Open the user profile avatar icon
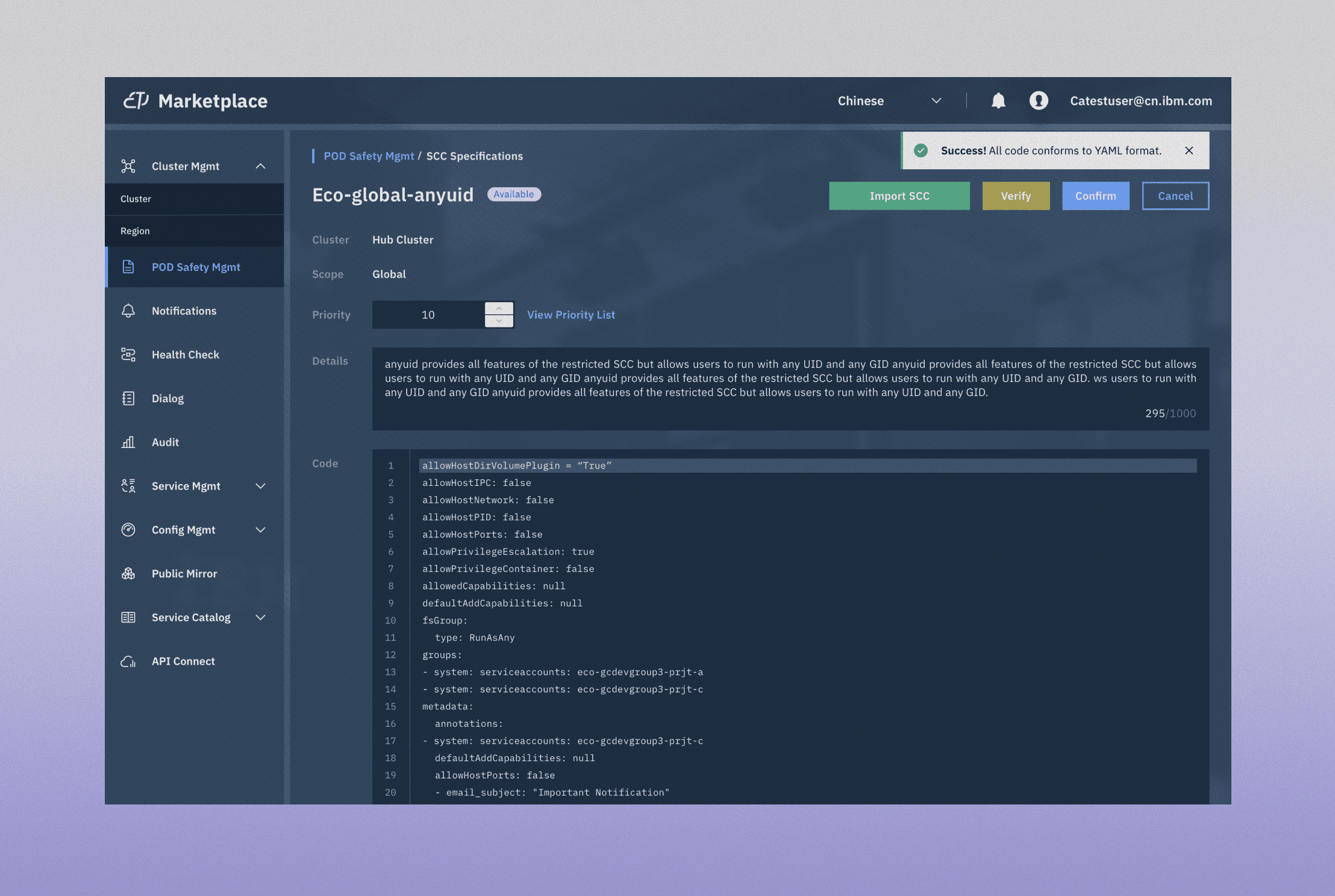The width and height of the screenshot is (1335, 896). [1039, 101]
